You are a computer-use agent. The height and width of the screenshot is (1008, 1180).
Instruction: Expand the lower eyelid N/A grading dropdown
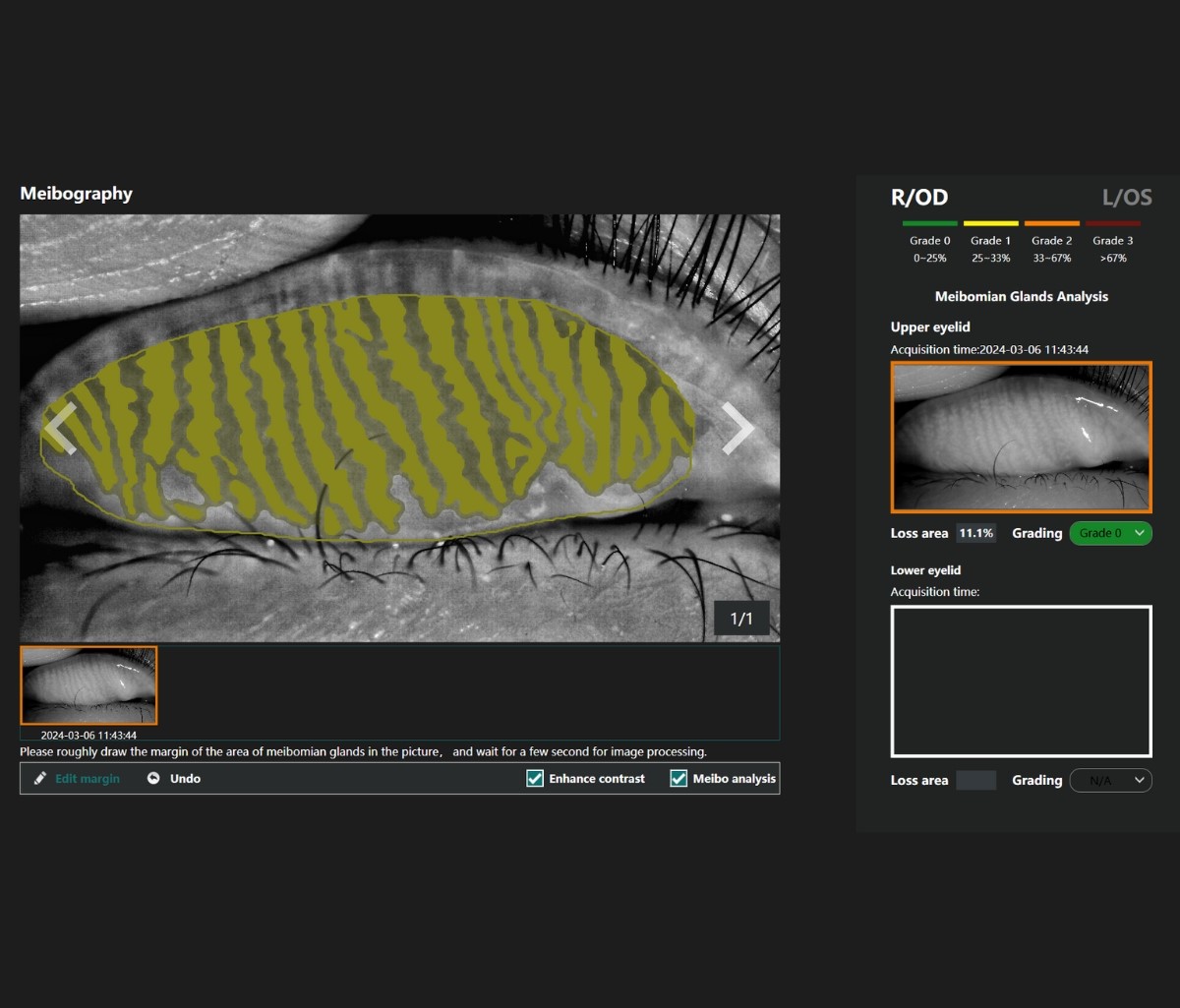(1110, 780)
